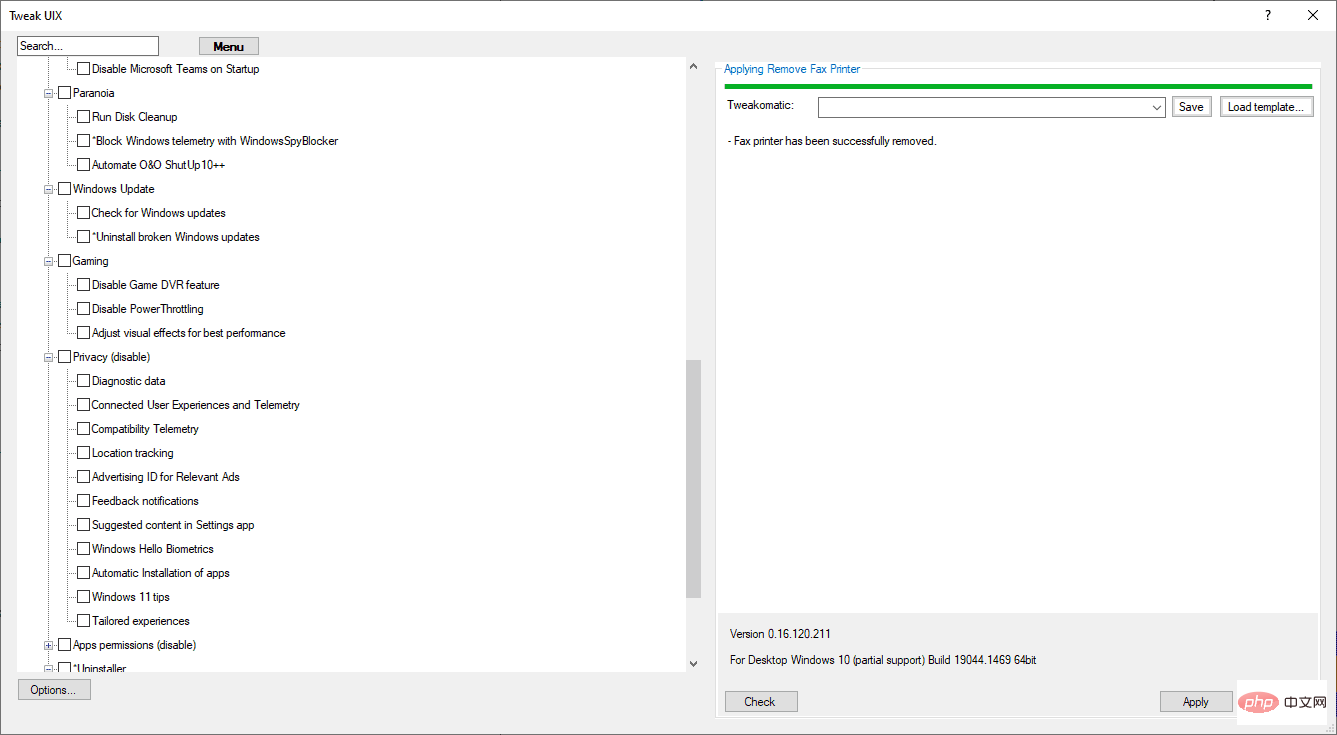Click Load template... button

(1266, 107)
